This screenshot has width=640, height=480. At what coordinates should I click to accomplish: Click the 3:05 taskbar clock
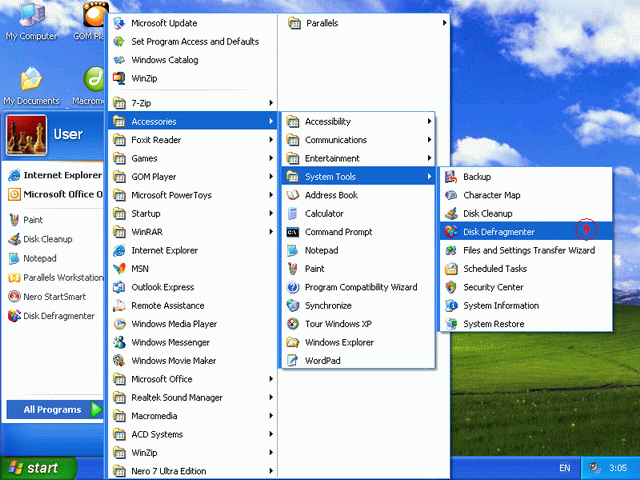618,468
